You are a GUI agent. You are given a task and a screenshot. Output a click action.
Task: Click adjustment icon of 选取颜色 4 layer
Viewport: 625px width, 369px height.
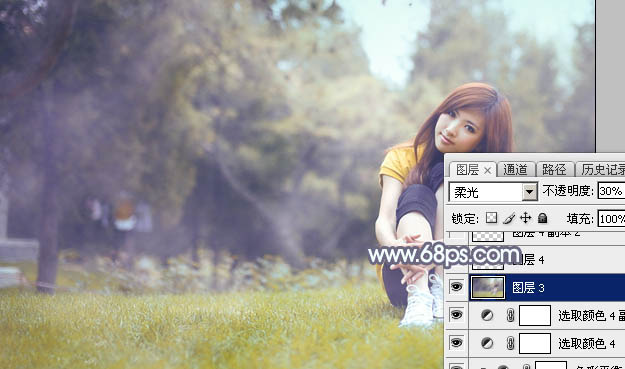tap(487, 343)
